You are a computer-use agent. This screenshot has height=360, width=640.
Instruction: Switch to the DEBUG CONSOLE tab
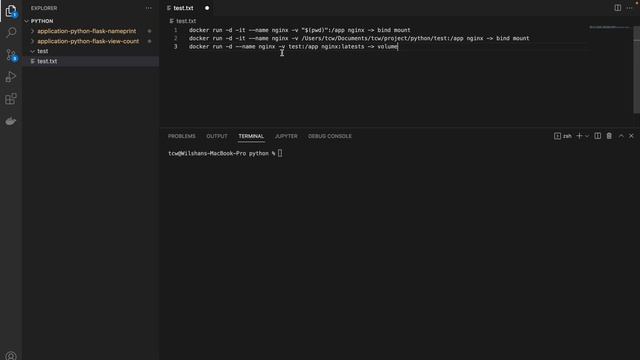[x=329, y=136]
